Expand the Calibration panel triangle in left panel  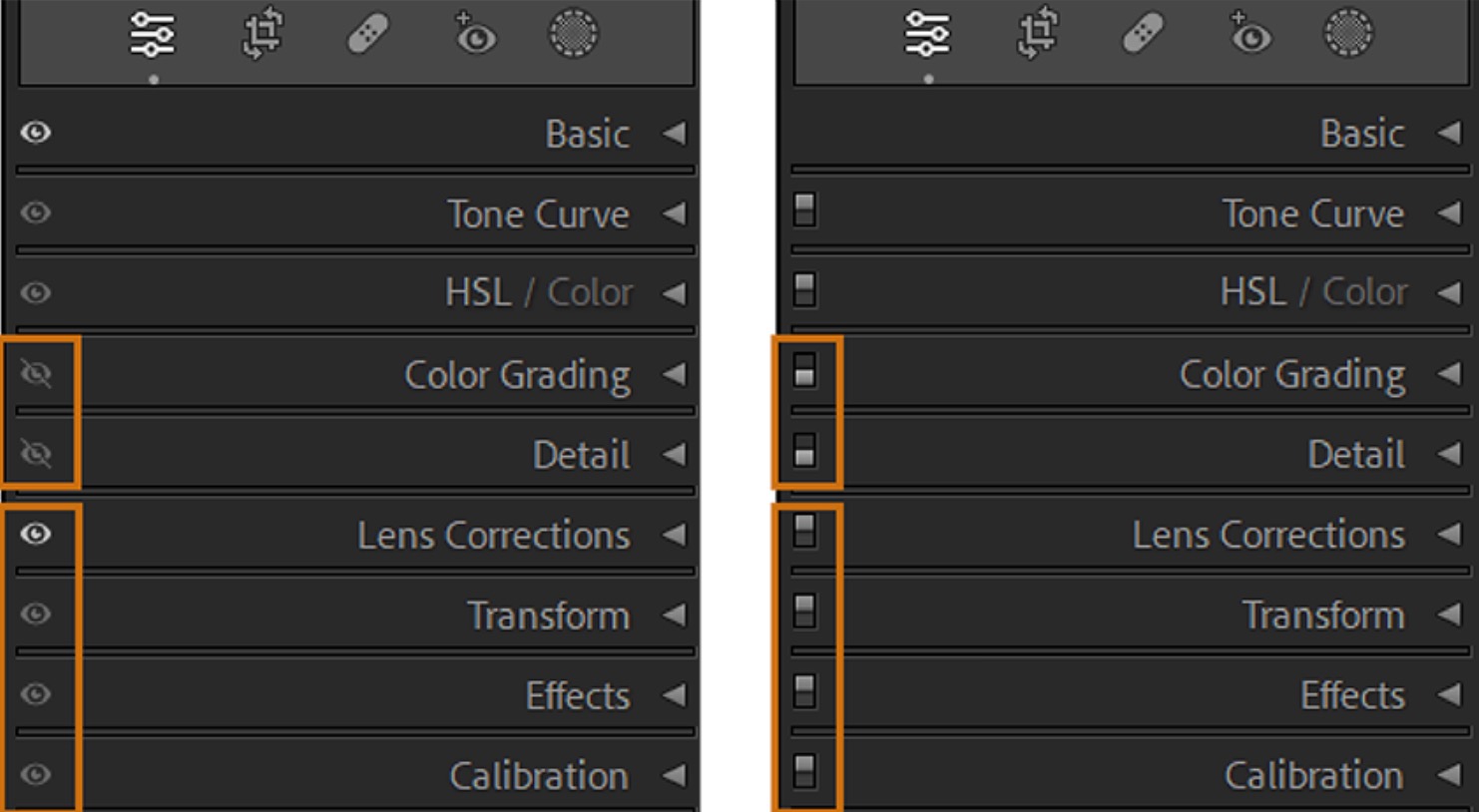[x=675, y=775]
